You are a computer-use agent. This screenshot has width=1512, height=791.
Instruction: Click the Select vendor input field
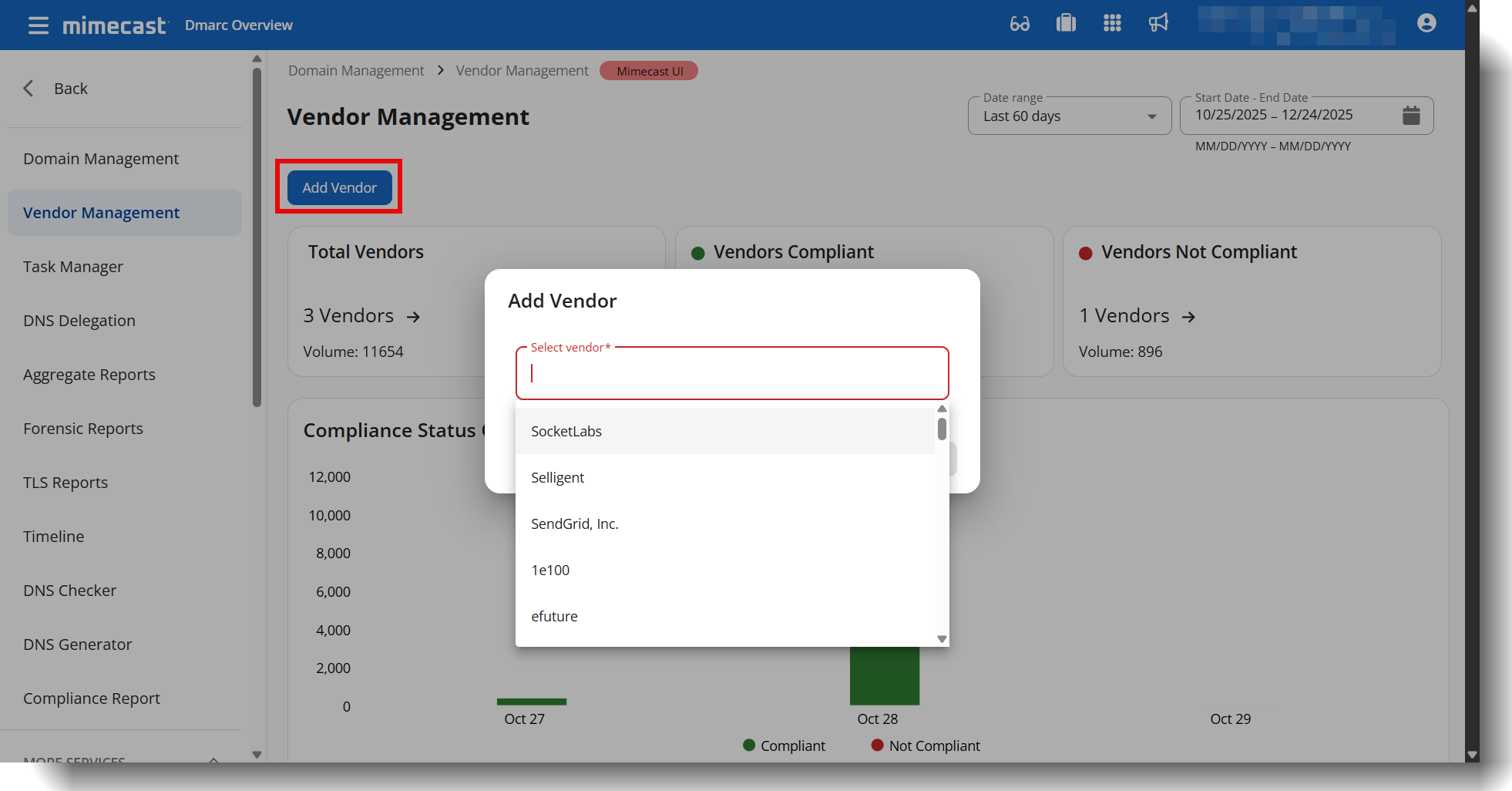(731, 374)
